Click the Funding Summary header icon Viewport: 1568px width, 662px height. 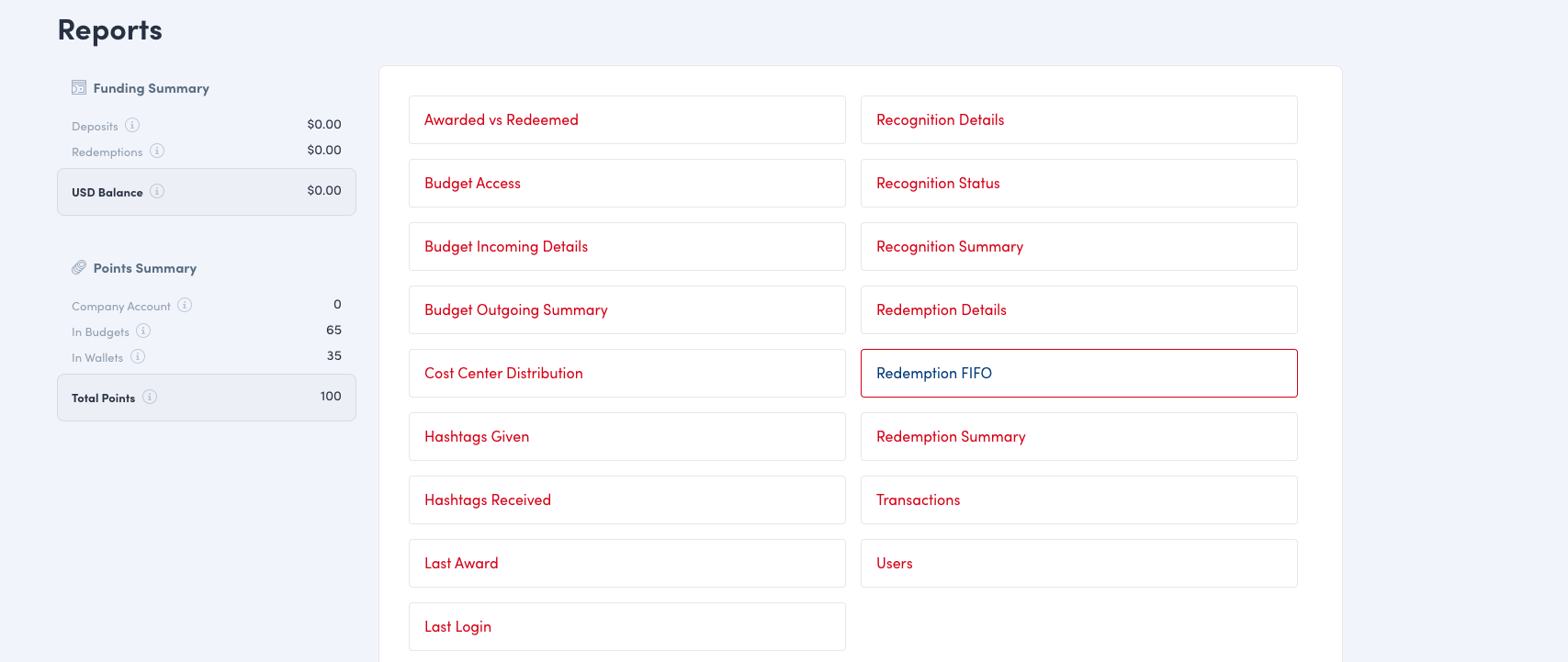click(79, 88)
